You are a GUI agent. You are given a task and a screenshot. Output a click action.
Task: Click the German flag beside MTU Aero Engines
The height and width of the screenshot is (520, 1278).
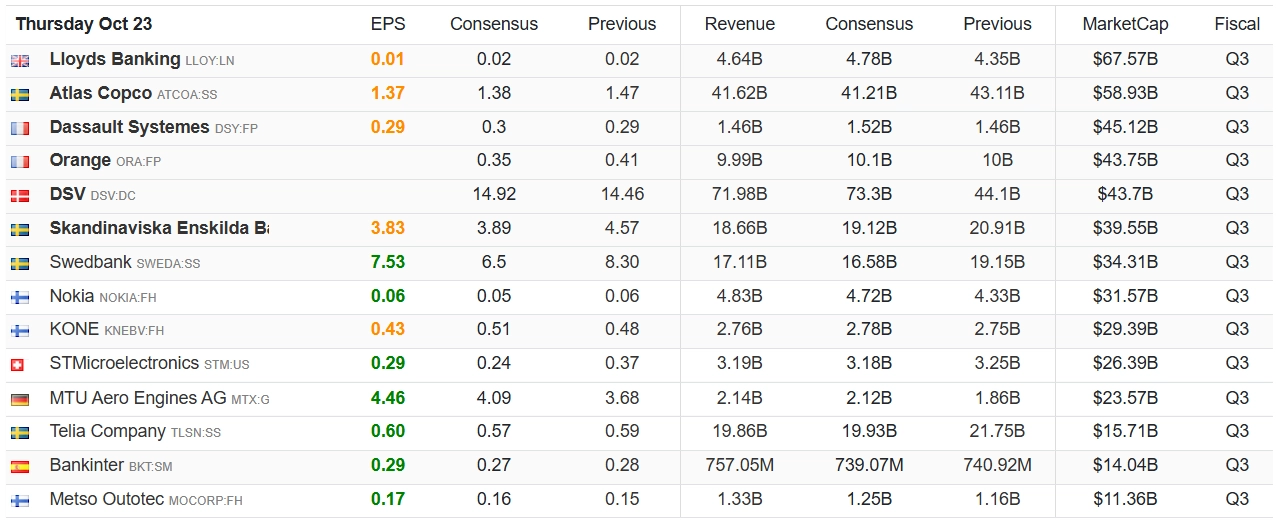(x=20, y=399)
